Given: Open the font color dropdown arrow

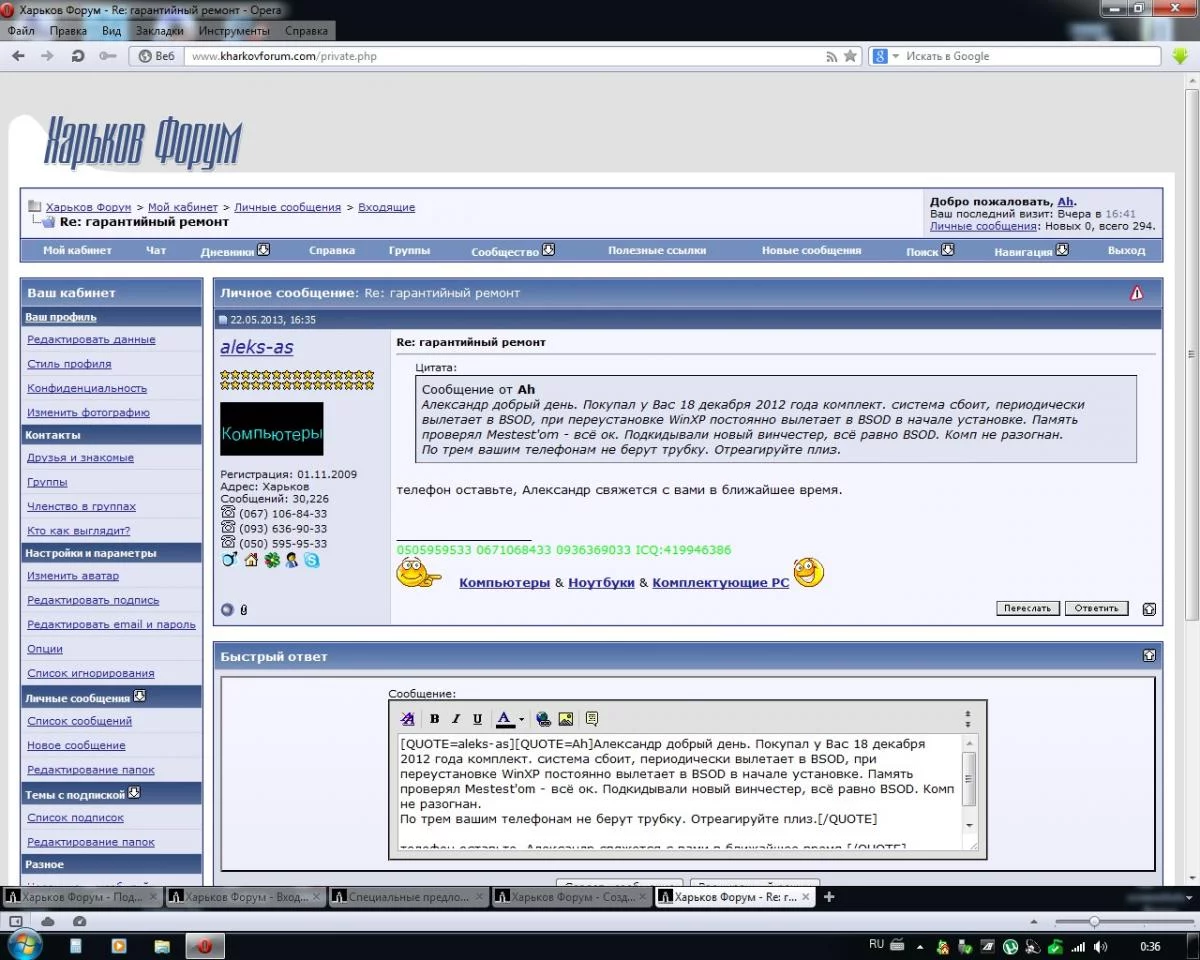Looking at the screenshot, I should tap(521, 720).
